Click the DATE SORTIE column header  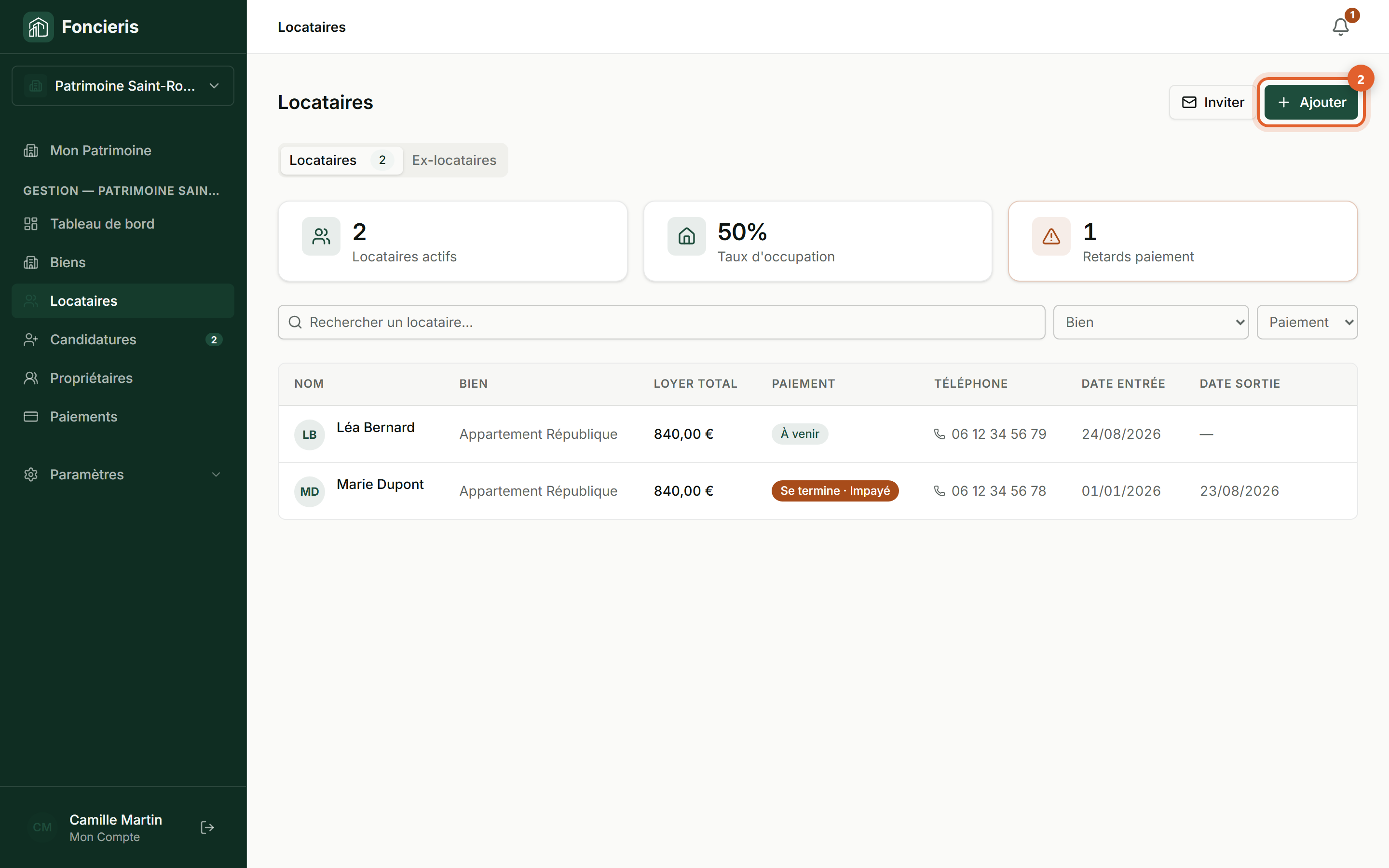(x=1240, y=383)
